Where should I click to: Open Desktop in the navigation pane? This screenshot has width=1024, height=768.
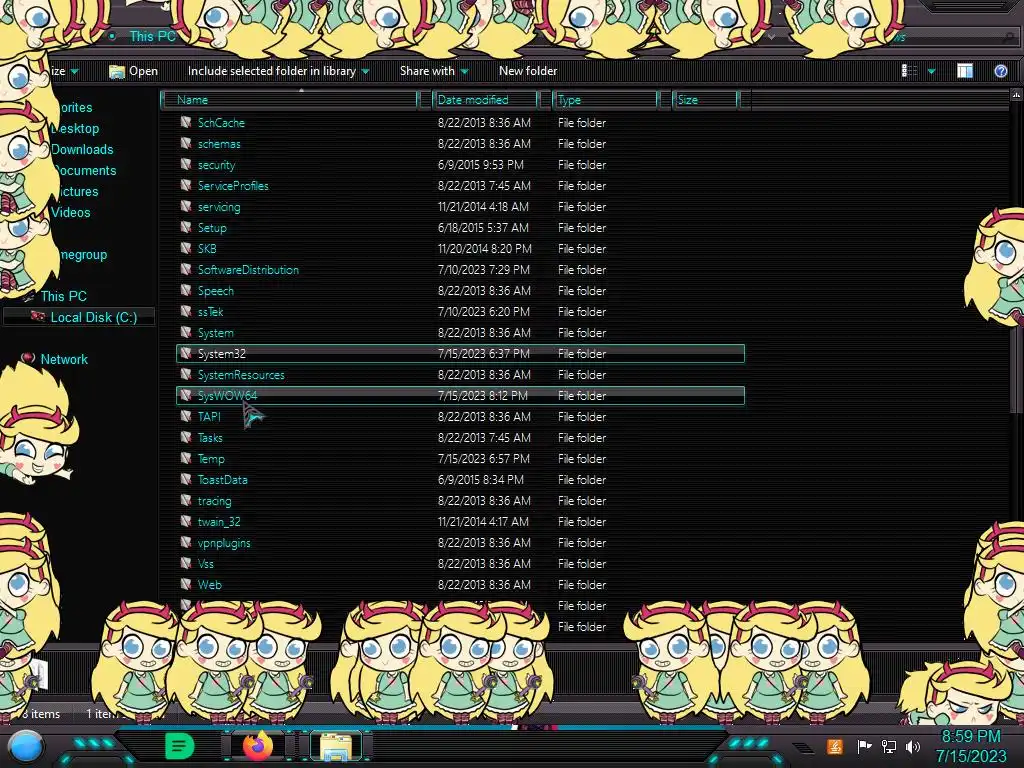click(74, 128)
